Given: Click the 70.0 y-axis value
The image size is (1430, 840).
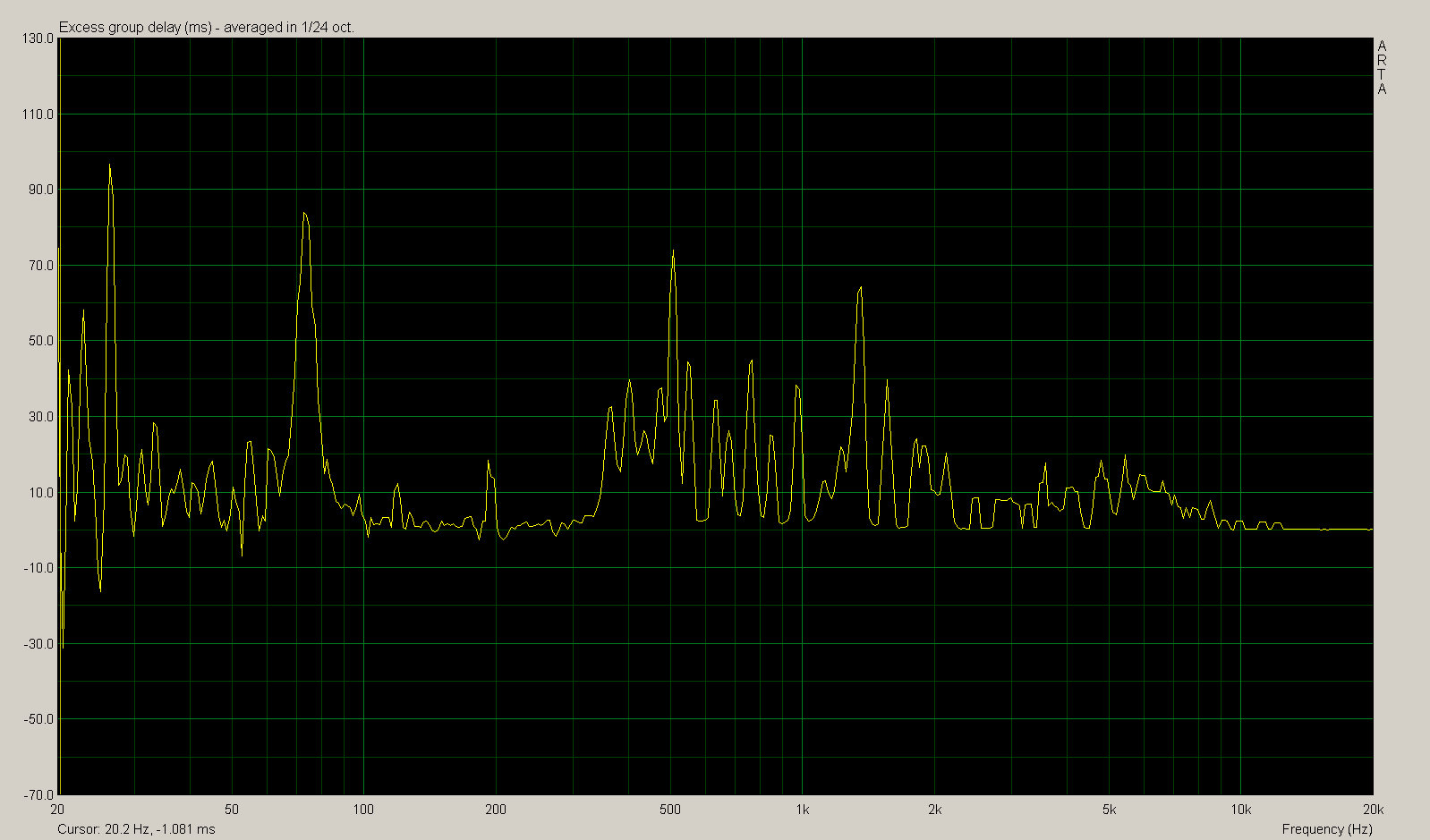Looking at the screenshot, I should (x=42, y=266).
